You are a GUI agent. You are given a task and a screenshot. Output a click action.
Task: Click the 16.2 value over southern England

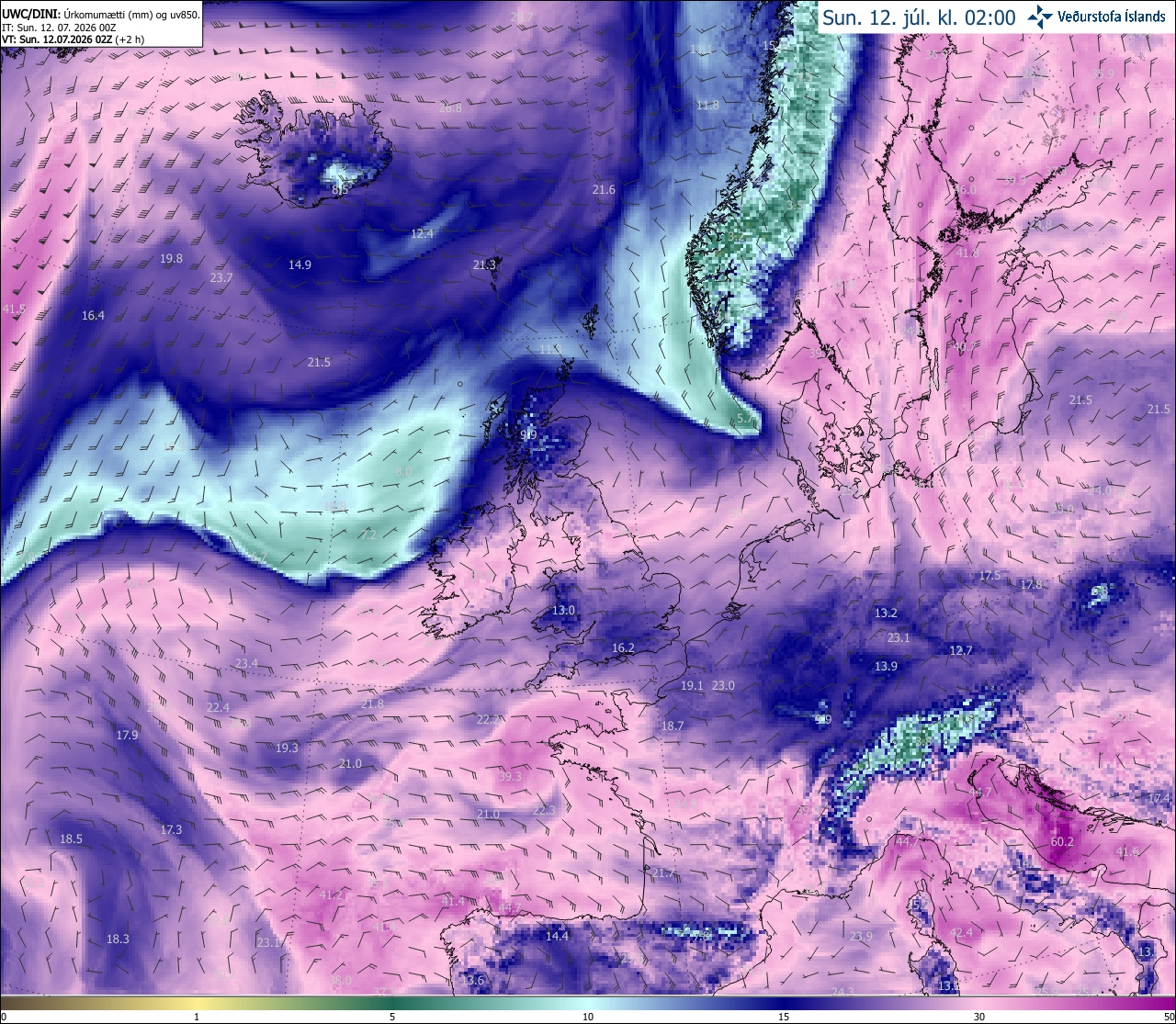(x=623, y=647)
